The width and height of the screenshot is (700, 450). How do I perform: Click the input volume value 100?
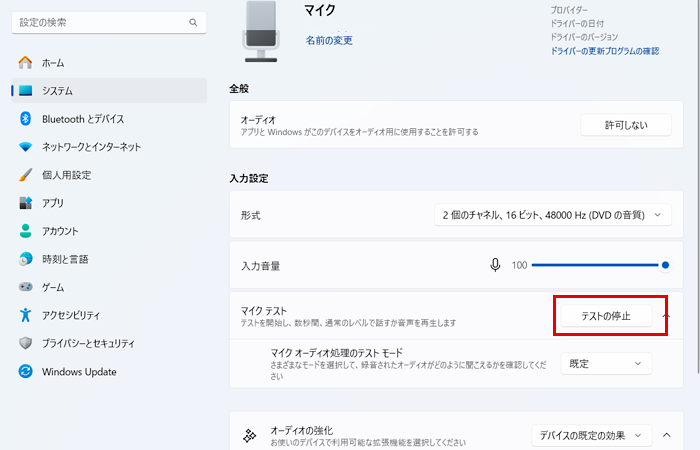coord(519,265)
